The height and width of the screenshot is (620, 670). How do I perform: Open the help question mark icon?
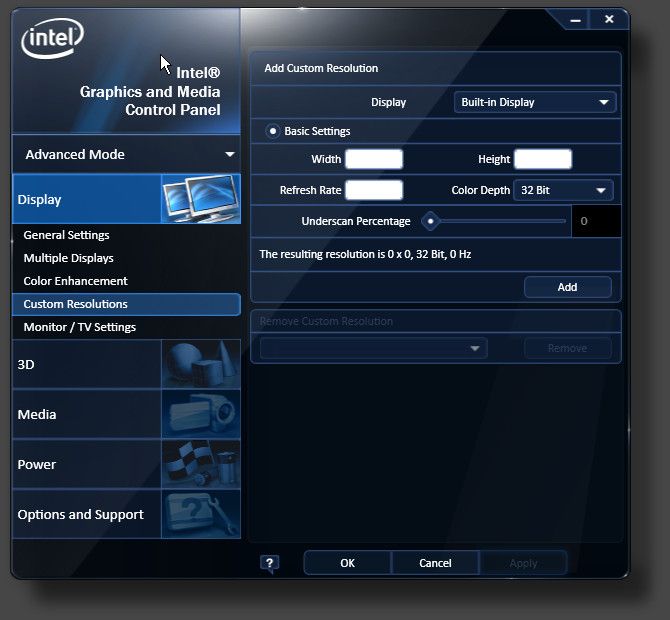[270, 563]
